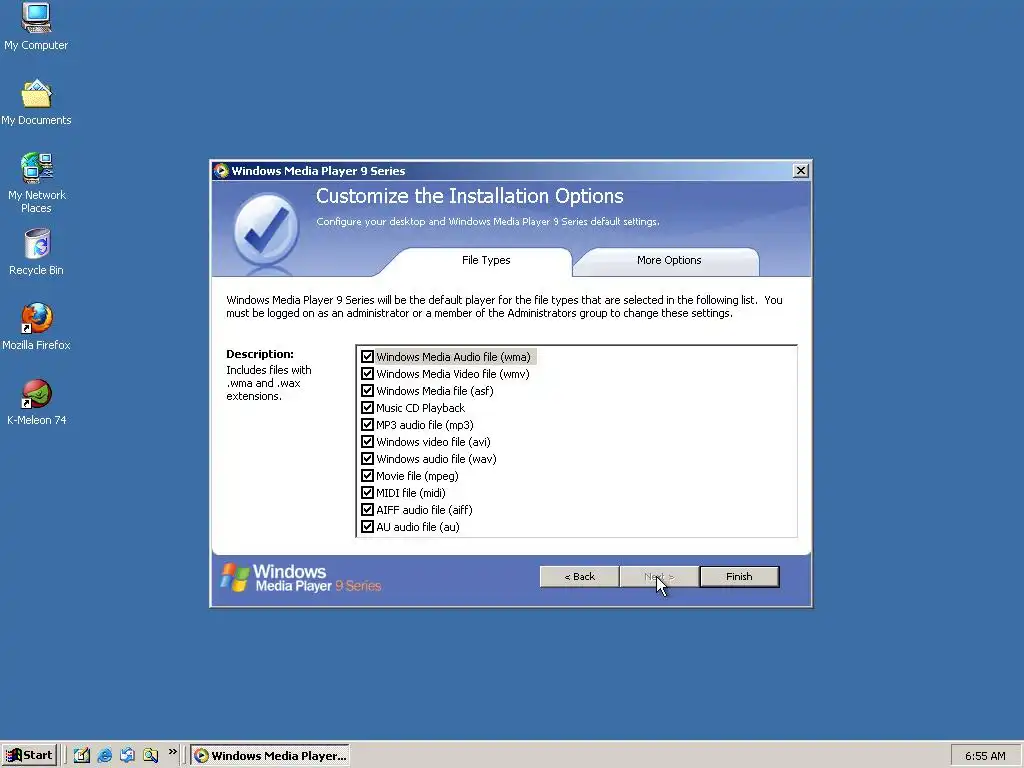Click the folder search quick launch icon
Screen dimensions: 1024x768
[150, 755]
